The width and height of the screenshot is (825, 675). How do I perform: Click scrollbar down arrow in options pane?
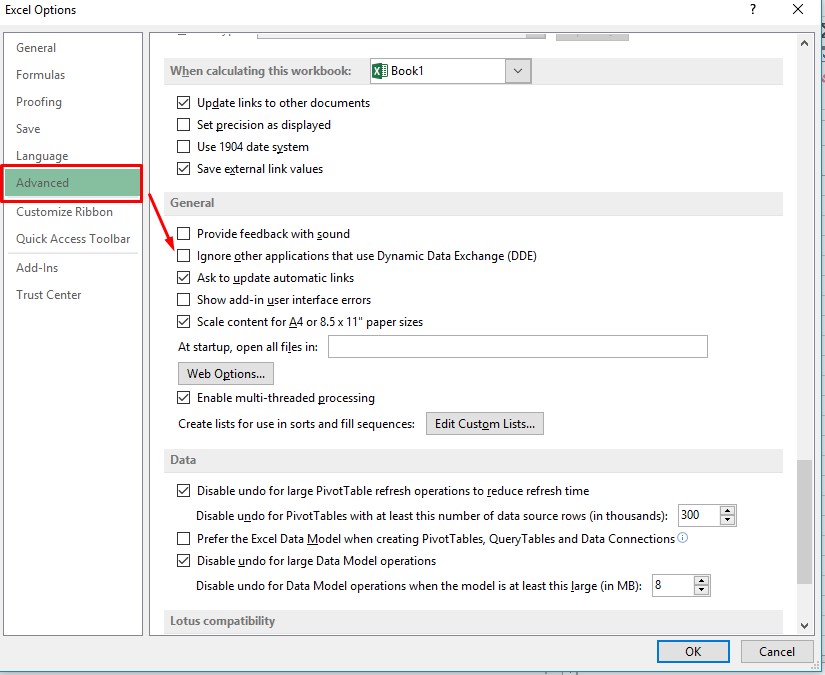[x=804, y=626]
